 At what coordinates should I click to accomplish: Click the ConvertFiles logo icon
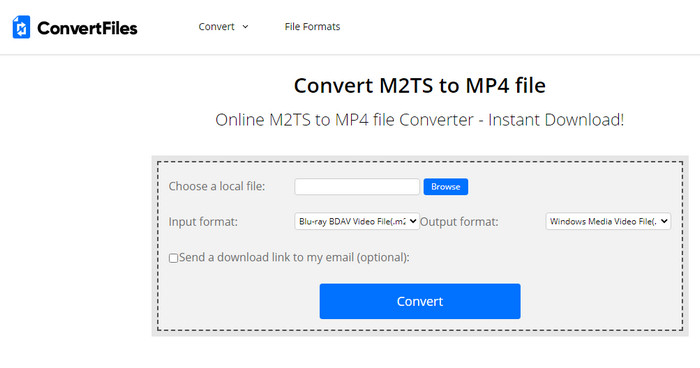[x=21, y=27]
